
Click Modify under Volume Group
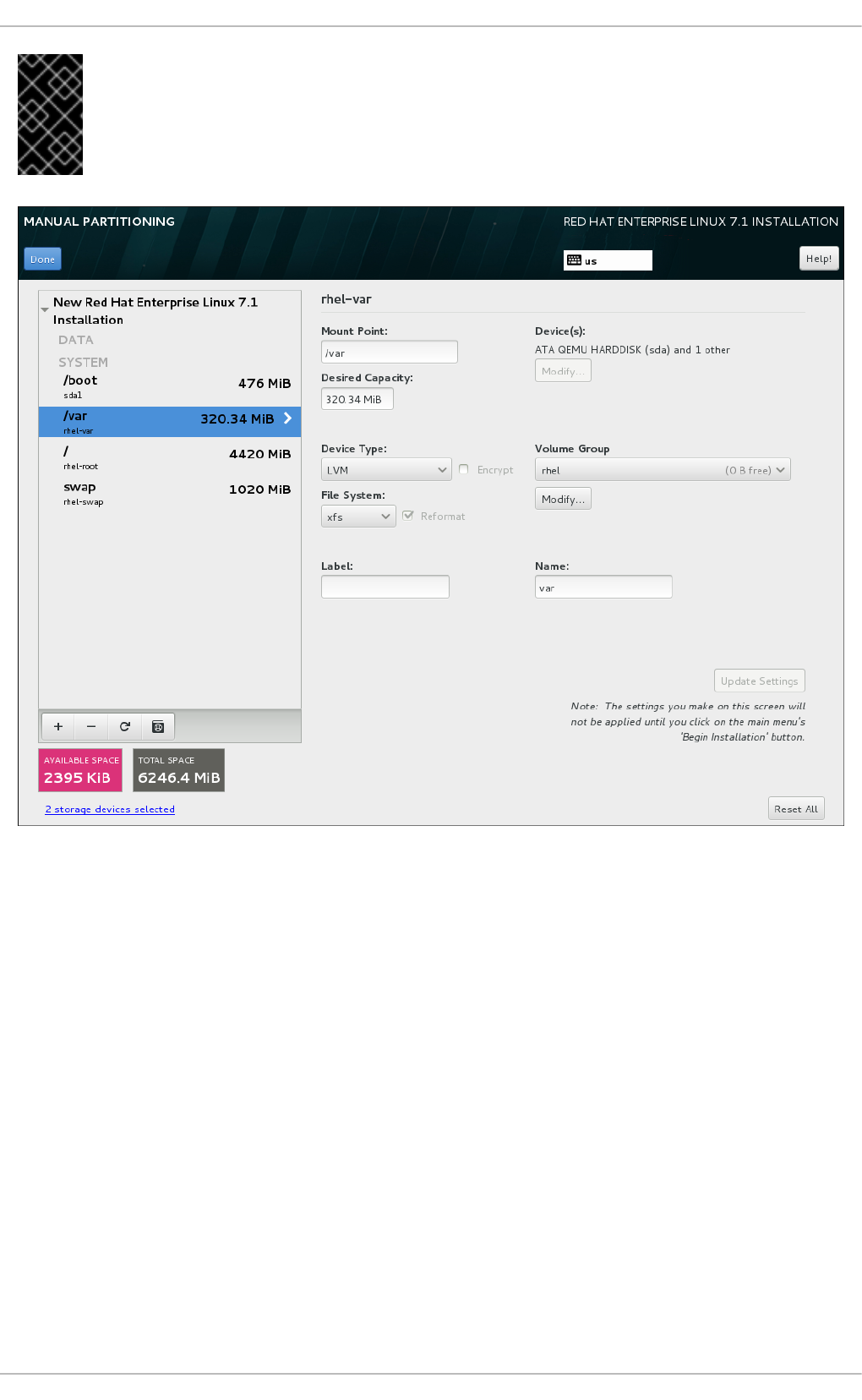(563, 499)
